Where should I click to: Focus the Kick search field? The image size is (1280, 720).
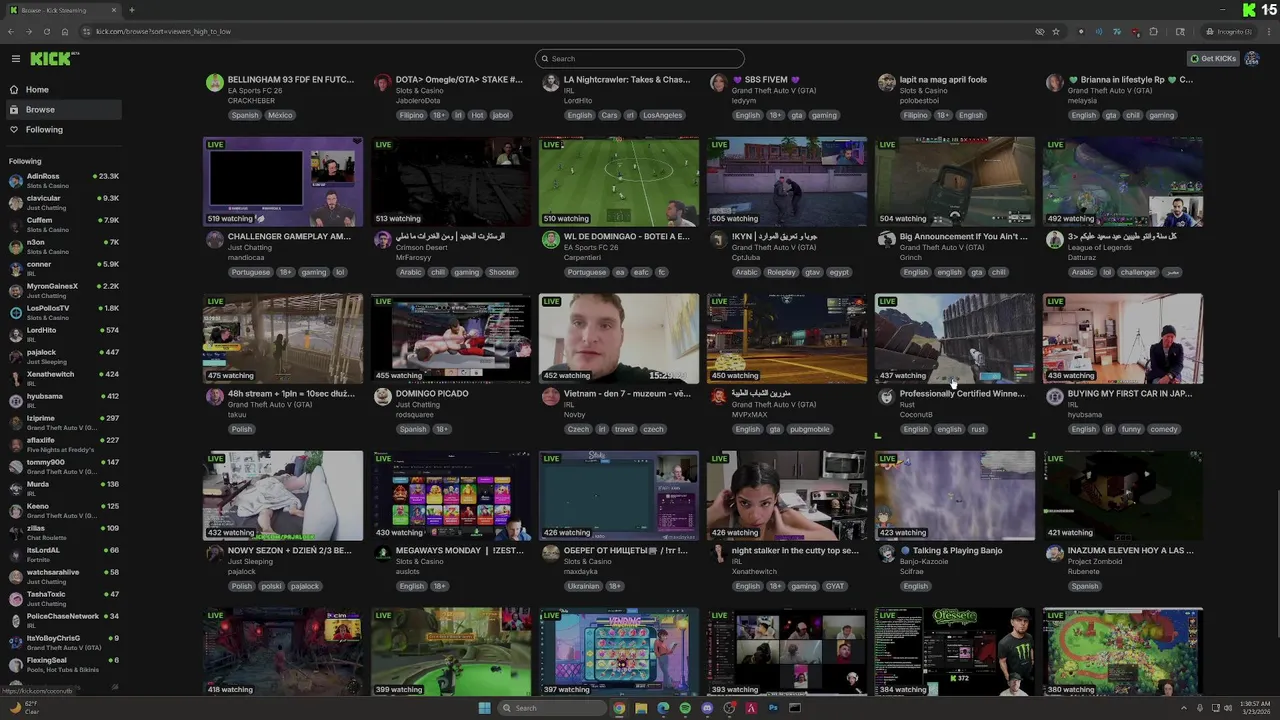[640, 59]
